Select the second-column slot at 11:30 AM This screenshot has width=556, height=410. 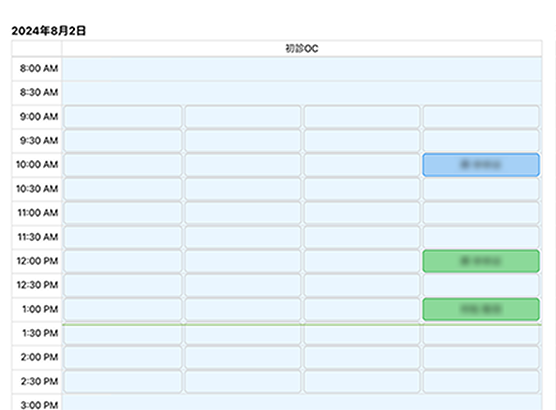click(x=243, y=237)
